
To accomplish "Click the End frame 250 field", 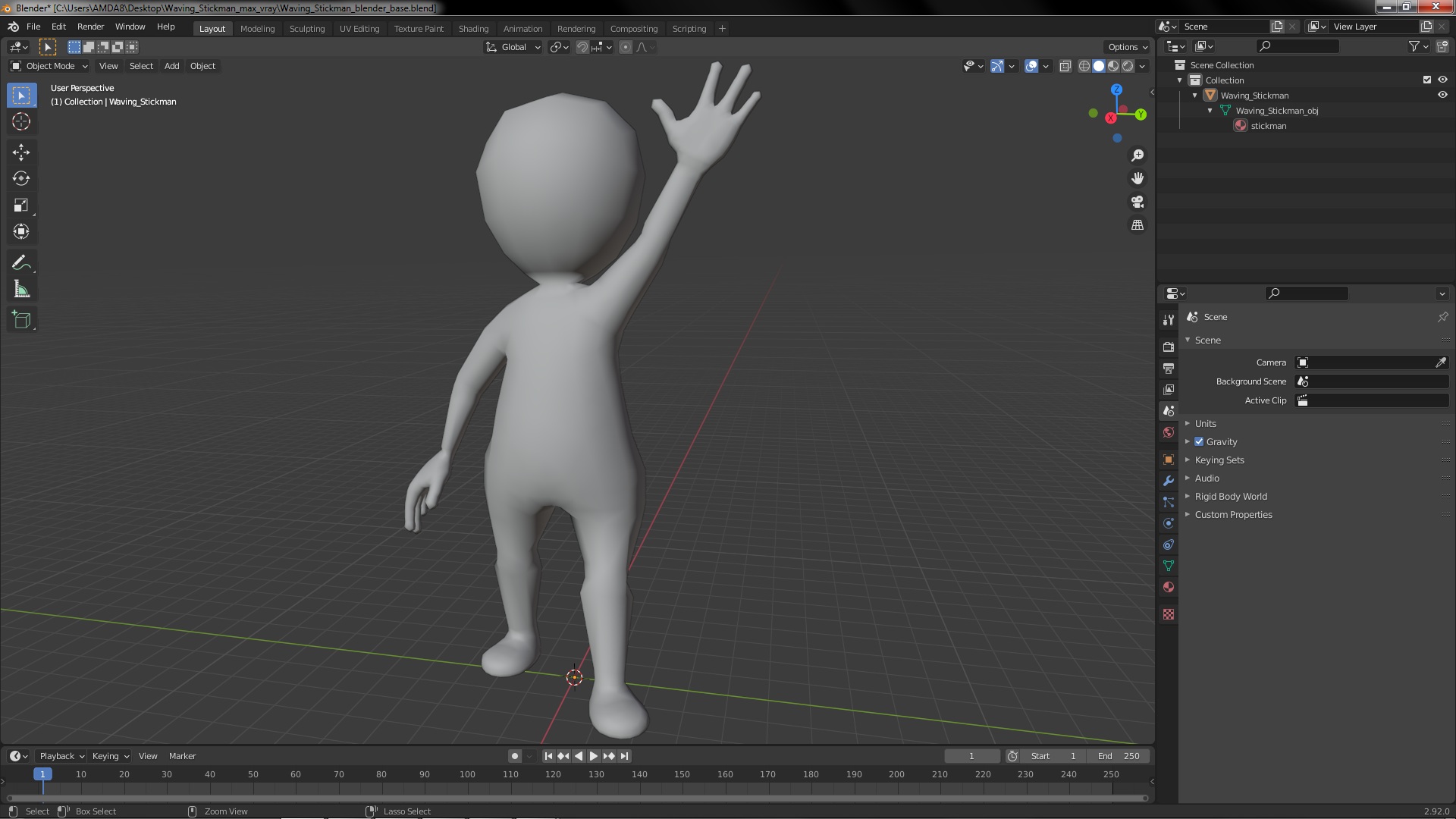I will coord(1118,756).
